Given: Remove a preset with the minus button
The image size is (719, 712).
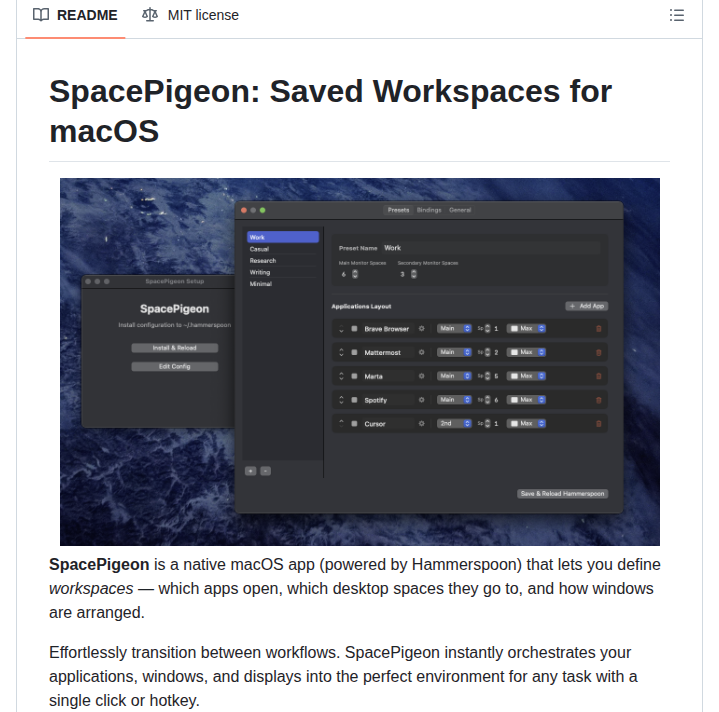Looking at the screenshot, I should 265,471.
